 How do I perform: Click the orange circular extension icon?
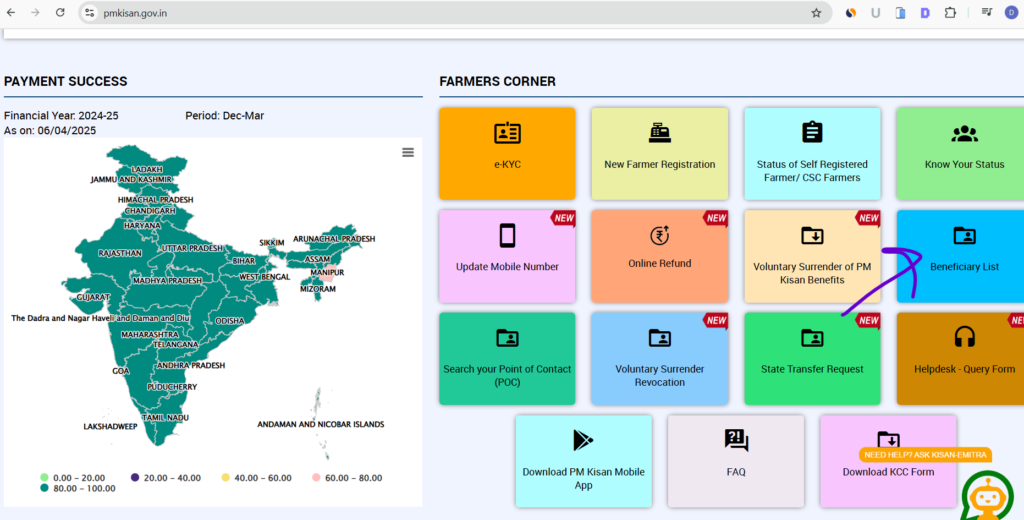[x=850, y=12]
